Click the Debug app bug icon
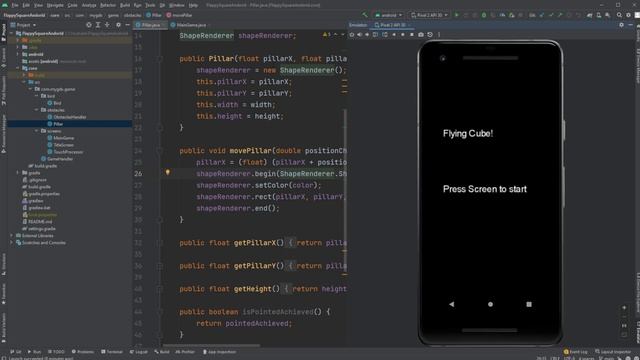The height and width of the screenshot is (360, 640). point(484,15)
